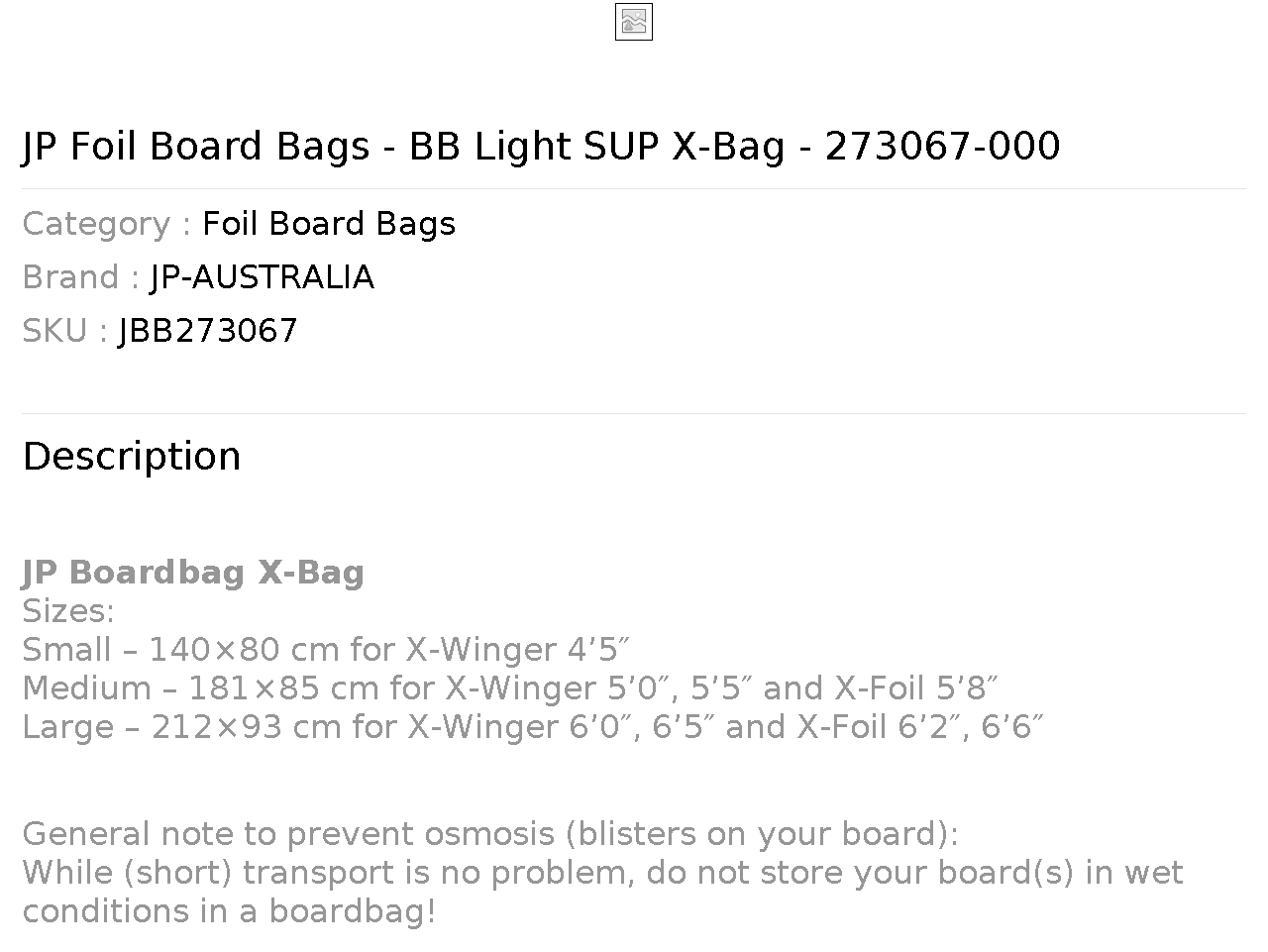Screen dimensions: 1268x952
Task: Click the Large 212×93 cm size line
Action: pyautogui.click(x=533, y=727)
